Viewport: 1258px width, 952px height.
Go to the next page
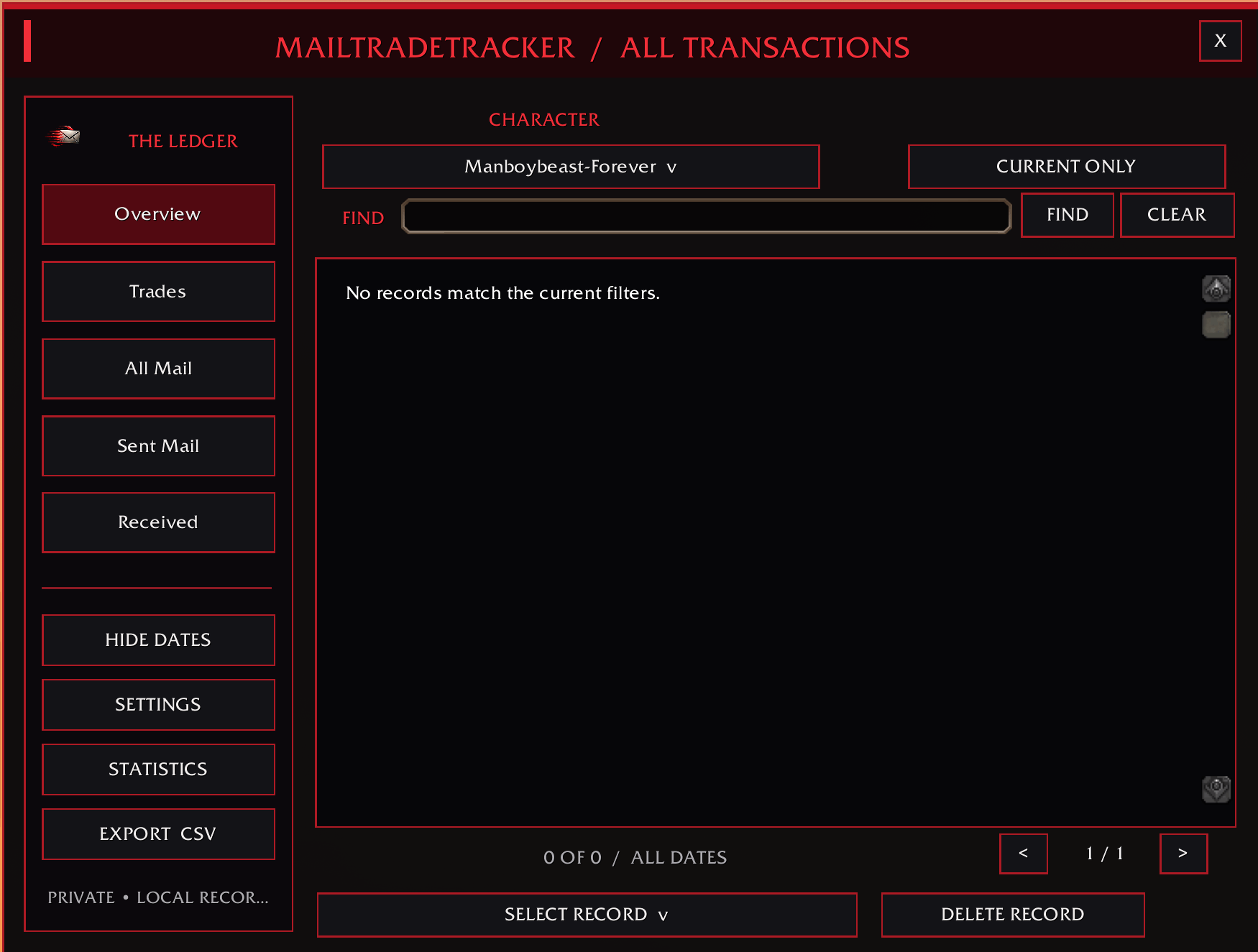pyautogui.click(x=1183, y=854)
